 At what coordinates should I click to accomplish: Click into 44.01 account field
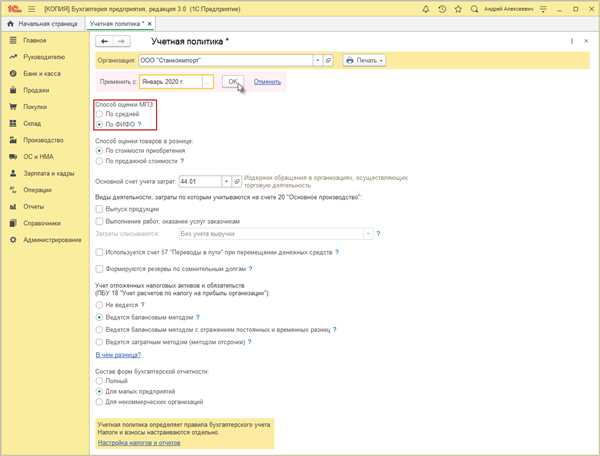(x=200, y=181)
